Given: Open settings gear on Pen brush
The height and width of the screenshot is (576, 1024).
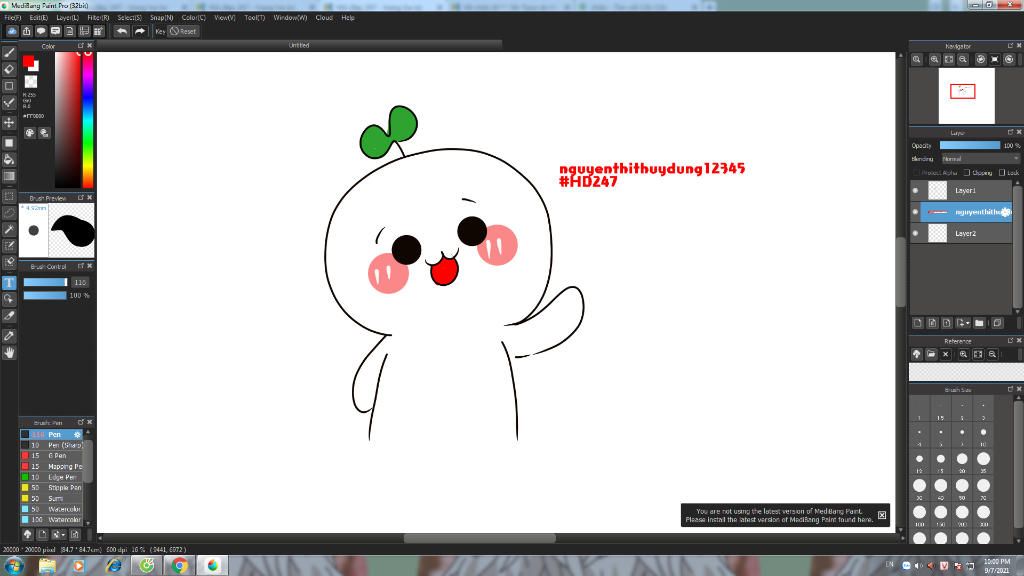Looking at the screenshot, I should point(77,435).
